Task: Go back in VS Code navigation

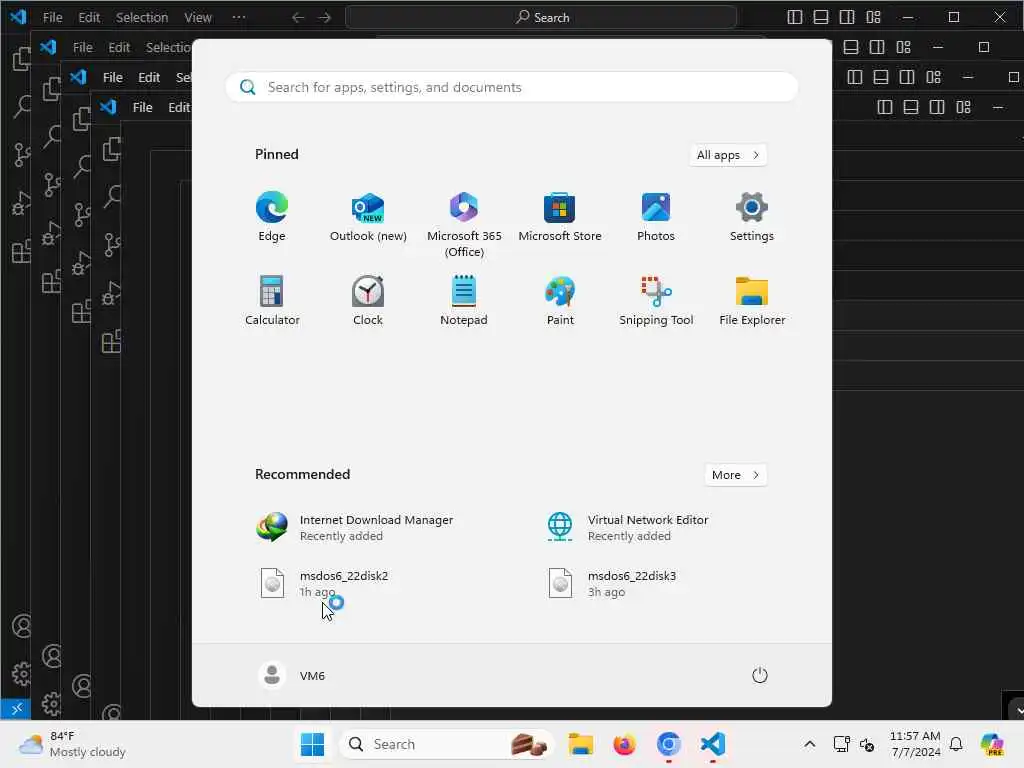Action: 298,18
